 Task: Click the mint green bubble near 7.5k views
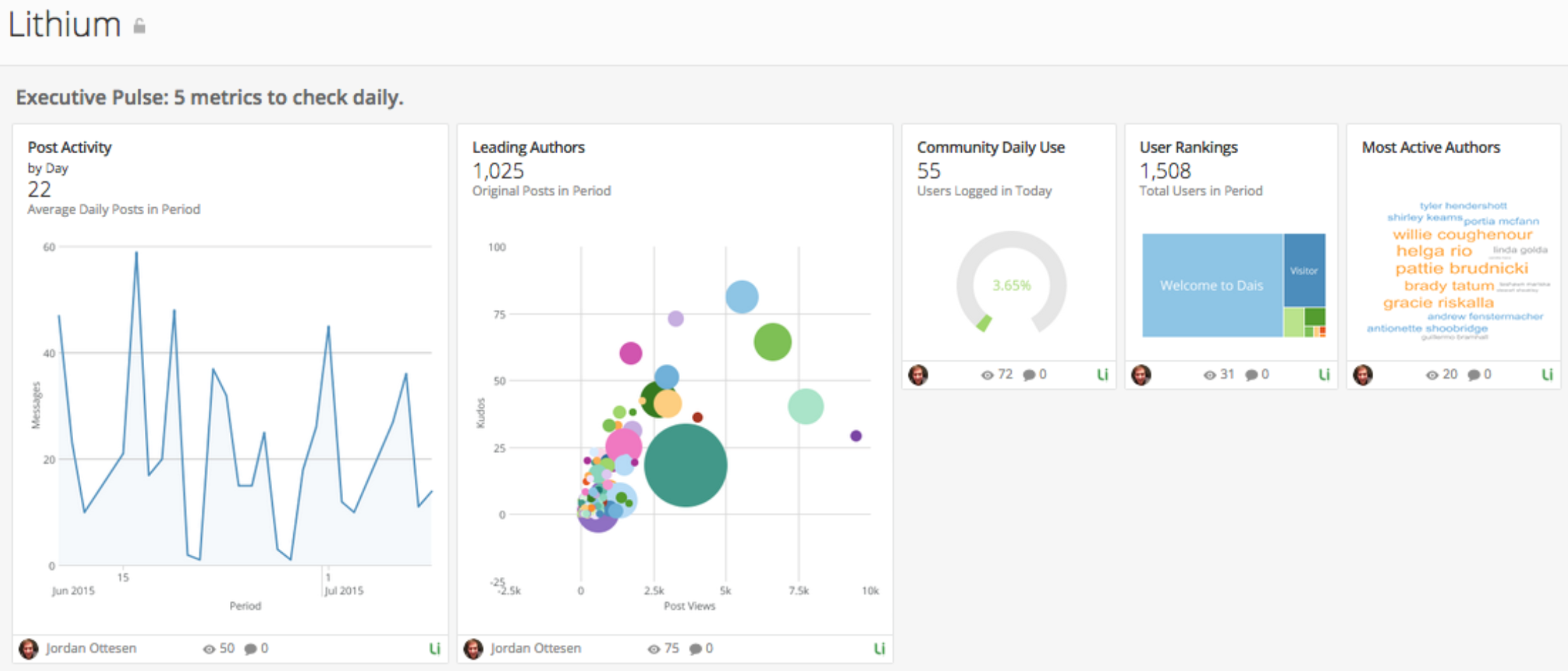pos(806,407)
